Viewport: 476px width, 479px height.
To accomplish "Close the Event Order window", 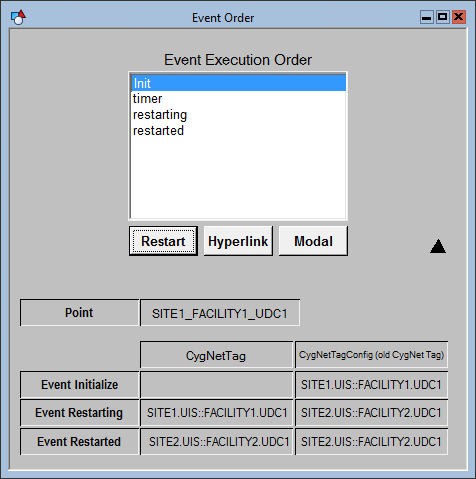I will [459, 17].
